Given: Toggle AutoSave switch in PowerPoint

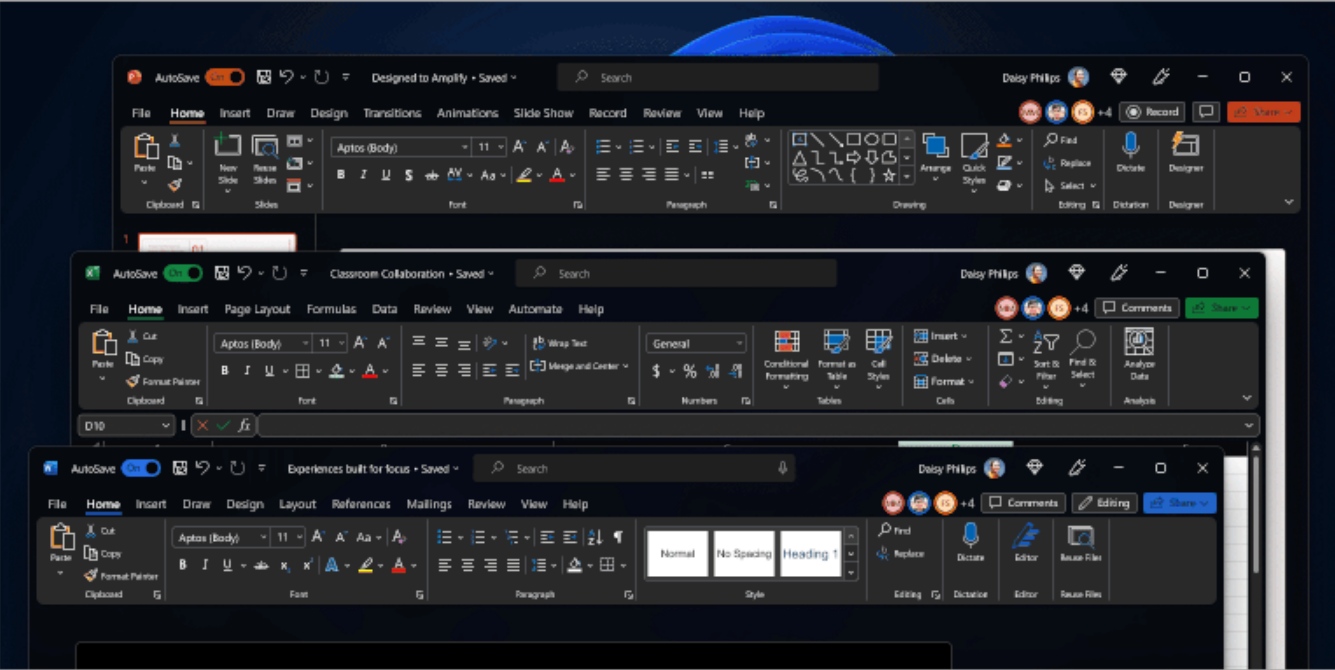Looking at the screenshot, I should [x=225, y=77].
